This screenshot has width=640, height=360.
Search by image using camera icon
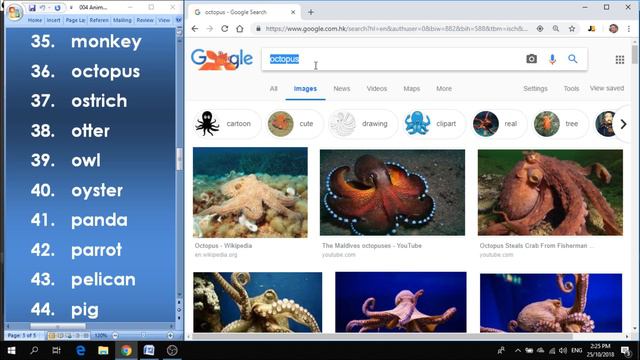click(531, 59)
